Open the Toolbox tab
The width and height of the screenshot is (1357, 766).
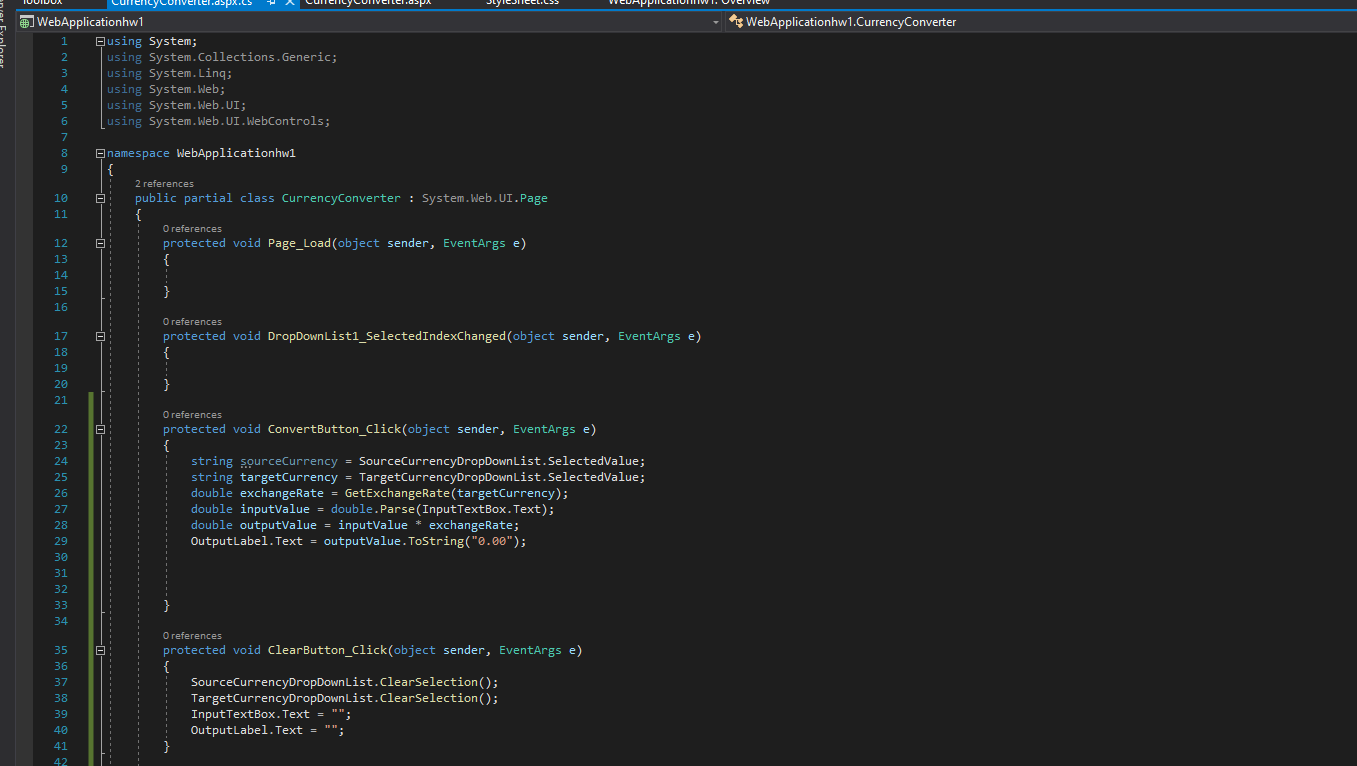[42, 3]
